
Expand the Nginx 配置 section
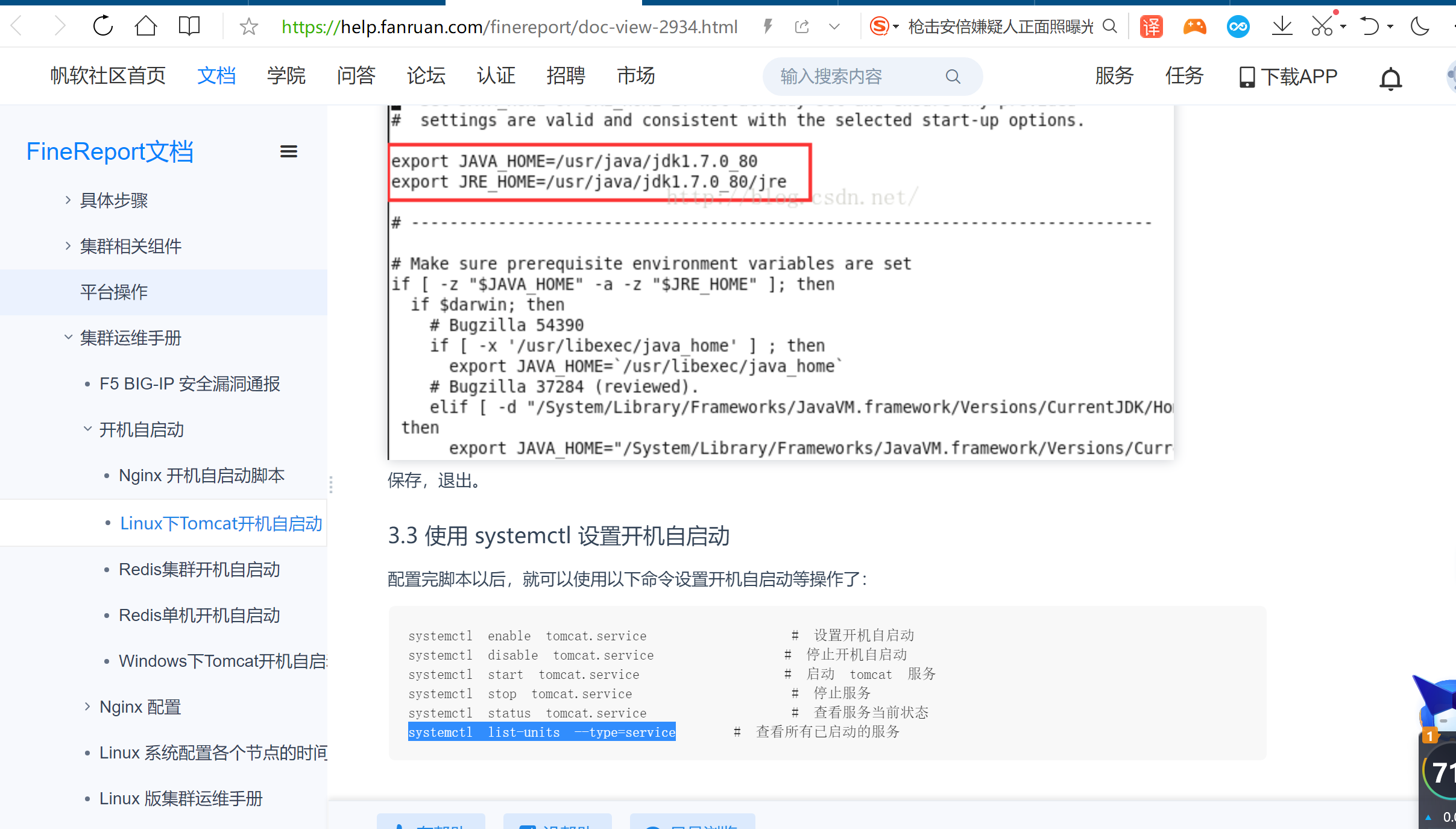[x=87, y=707]
